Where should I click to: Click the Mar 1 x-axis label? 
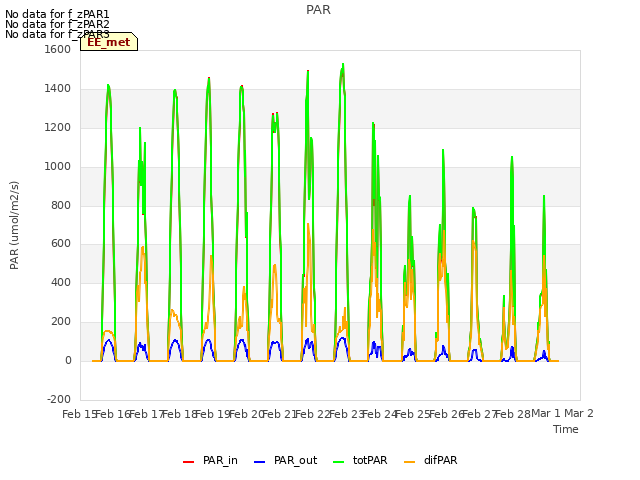[x=545, y=413]
